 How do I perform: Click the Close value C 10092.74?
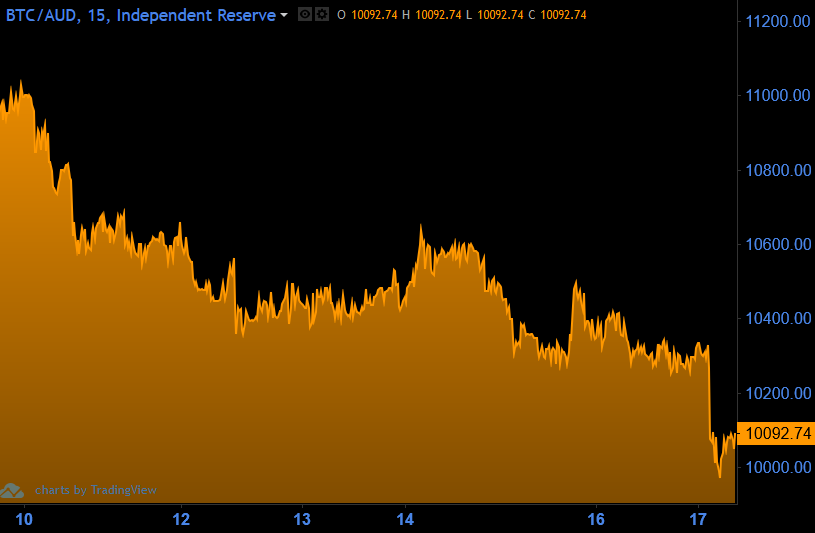557,15
